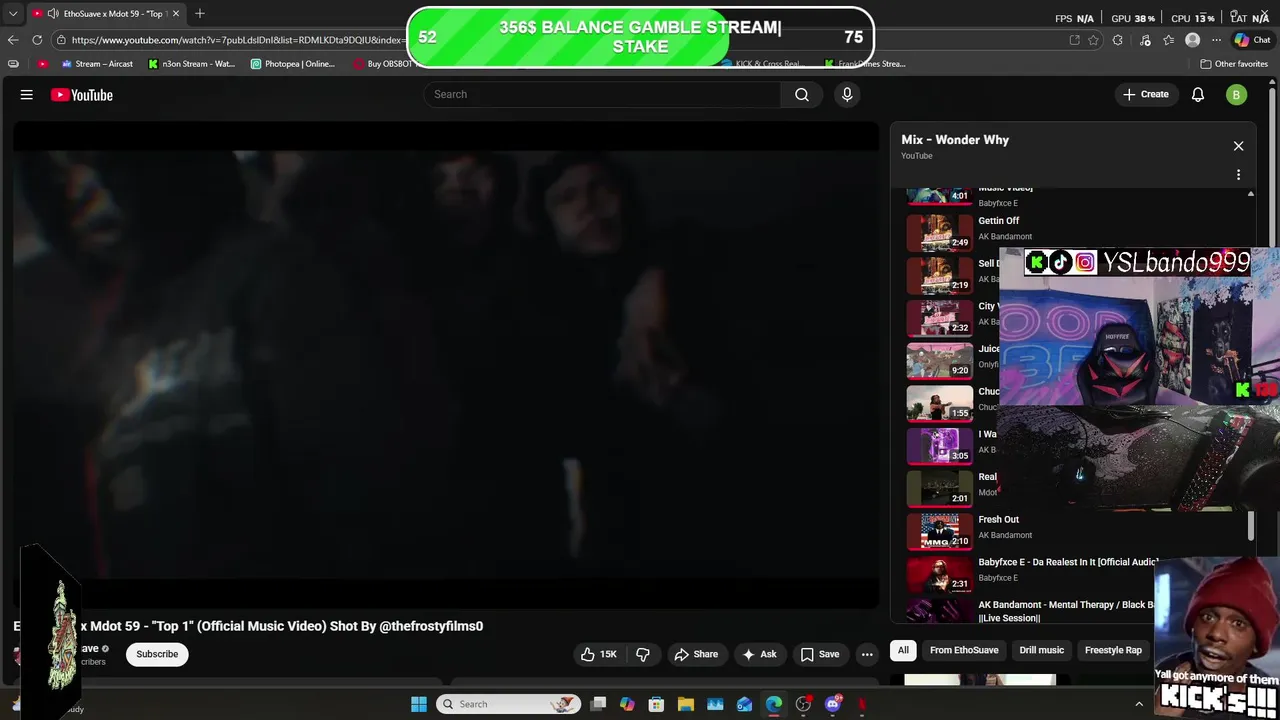The image size is (1280, 720).
Task: Open Edge settings and more menu
Action: click(1216, 40)
